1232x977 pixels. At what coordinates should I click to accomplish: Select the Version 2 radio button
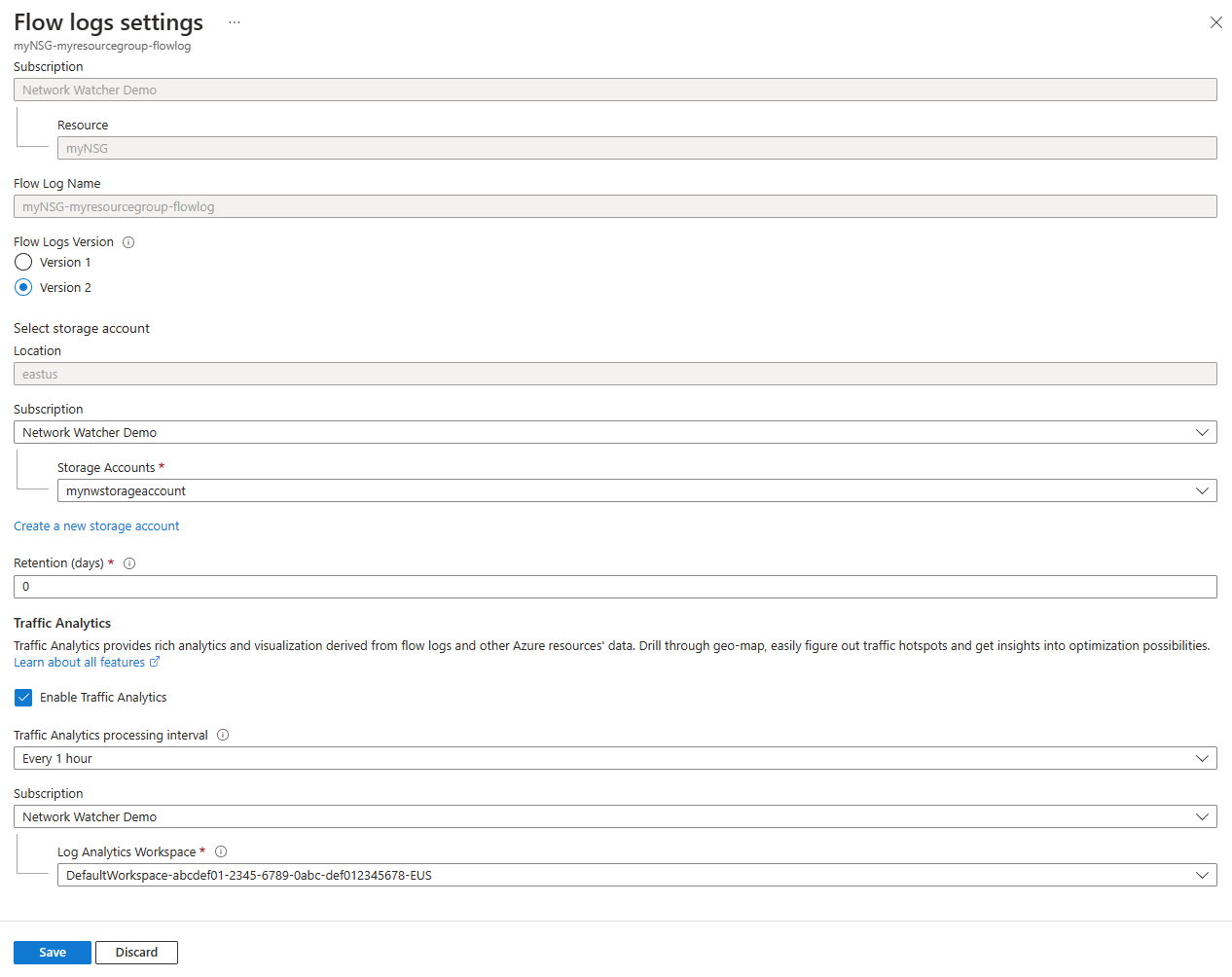pyautogui.click(x=24, y=288)
